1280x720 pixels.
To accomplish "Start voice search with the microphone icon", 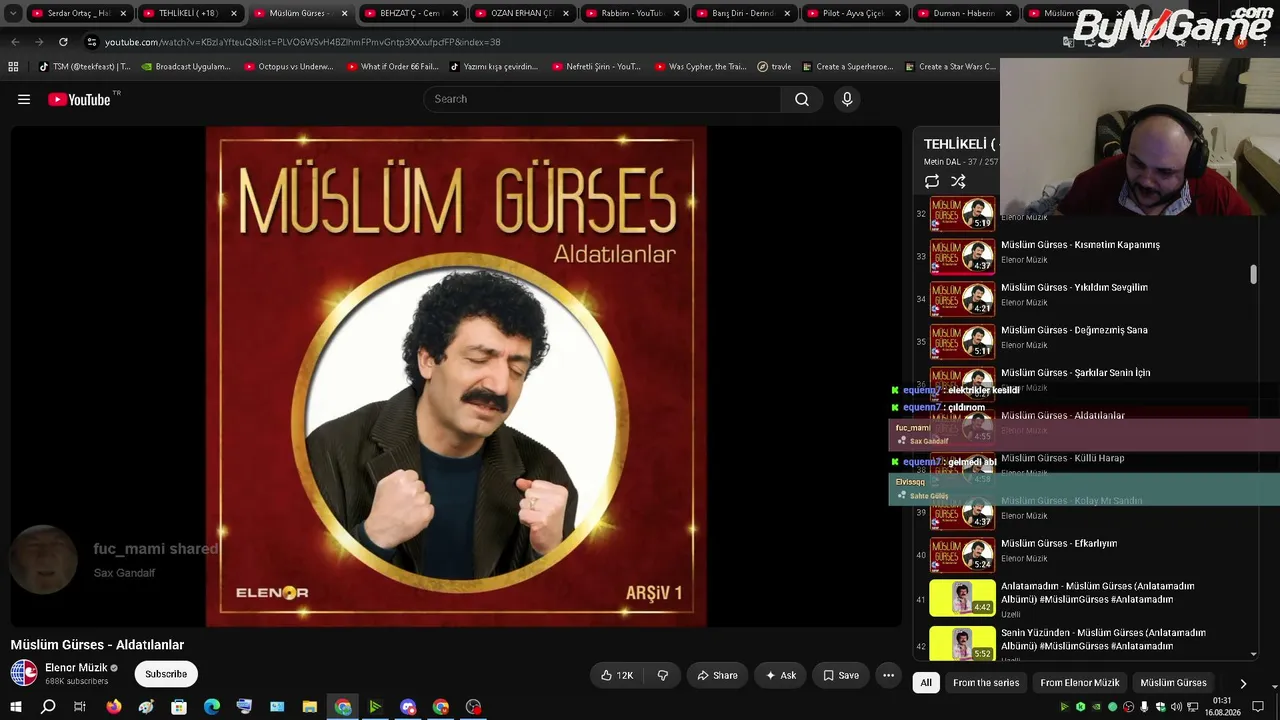I will (847, 99).
